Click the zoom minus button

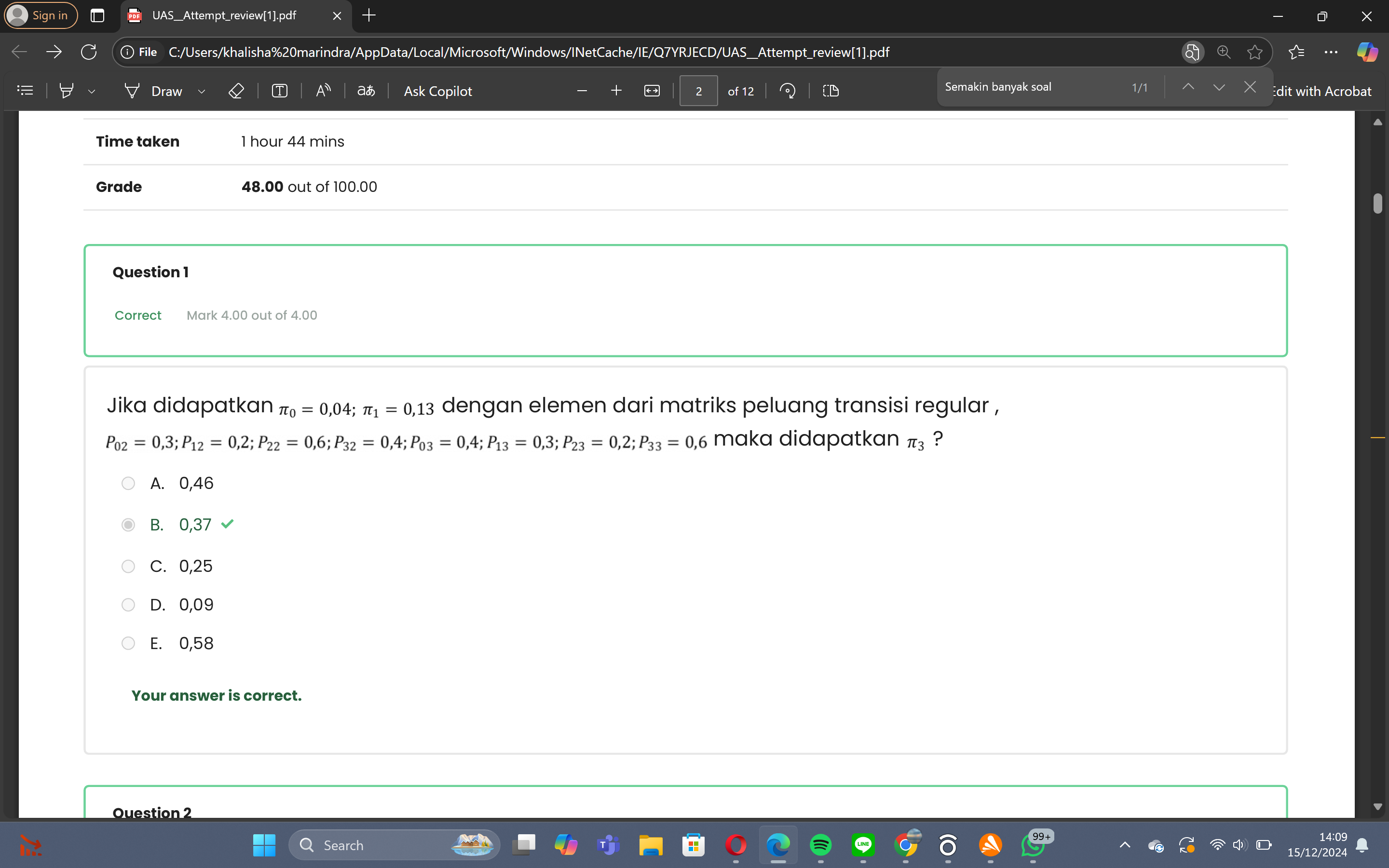click(582, 90)
